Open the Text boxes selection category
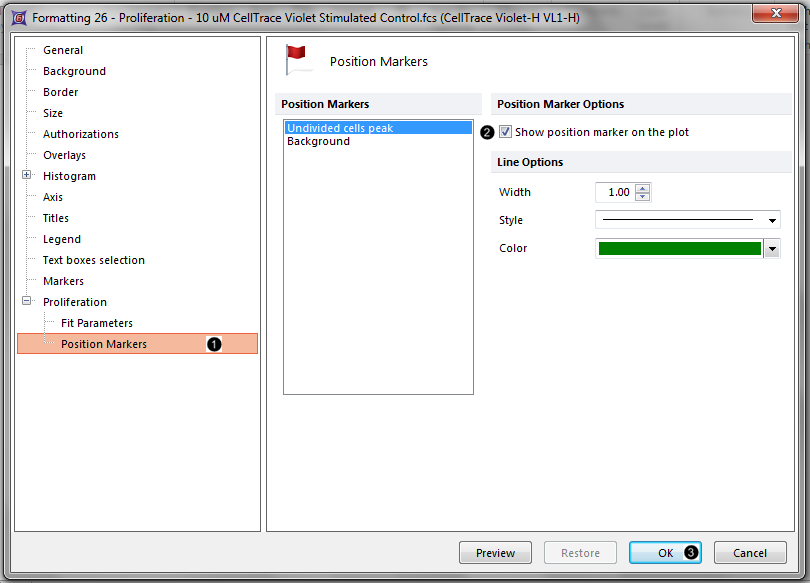Screen dimensions: 810x583 [93, 260]
